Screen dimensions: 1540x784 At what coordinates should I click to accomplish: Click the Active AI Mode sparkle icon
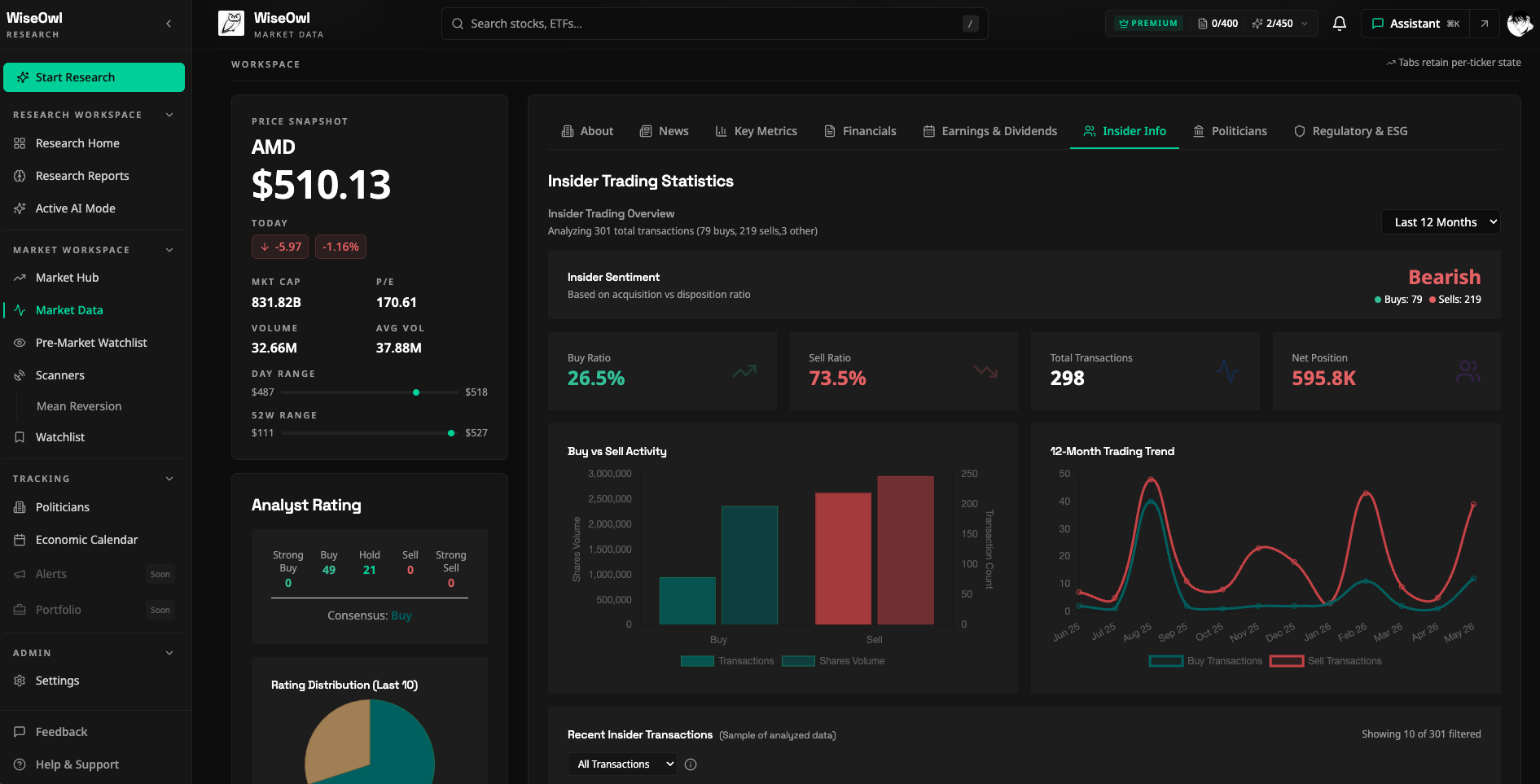pyautogui.click(x=20, y=208)
